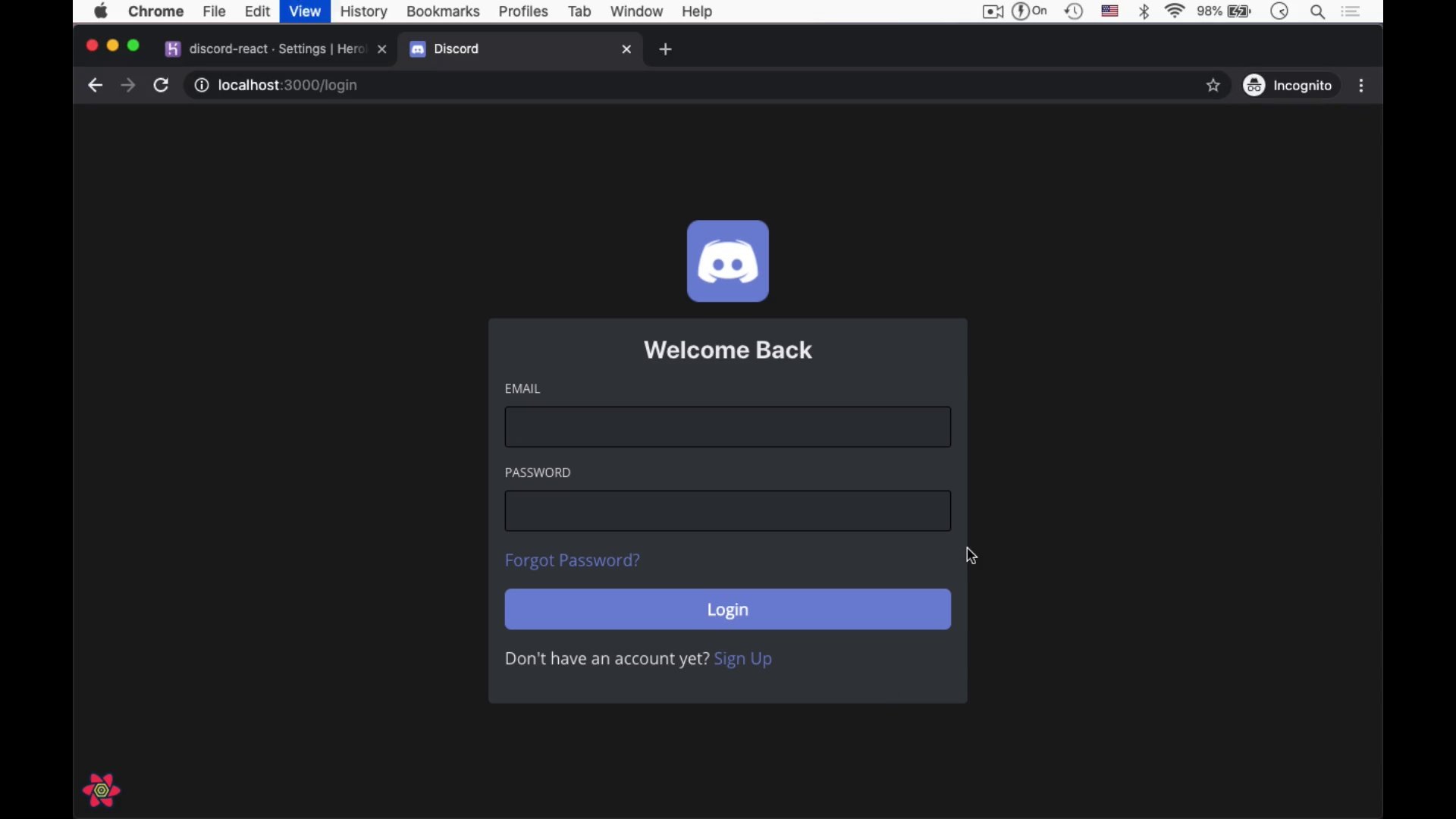The image size is (1456, 819).
Task: Open React Query devtools flower icon
Action: [x=102, y=790]
